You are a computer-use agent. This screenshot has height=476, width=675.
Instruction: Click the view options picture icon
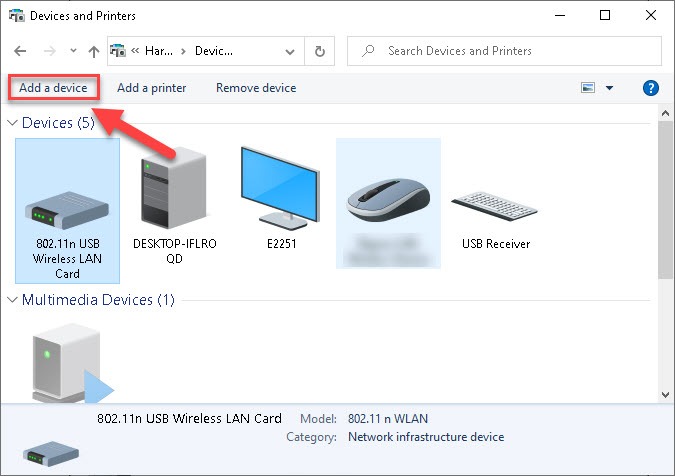tap(588, 88)
